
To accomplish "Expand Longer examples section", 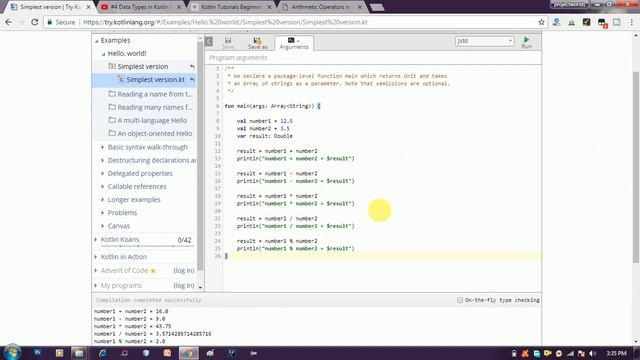I will [x=102, y=200].
